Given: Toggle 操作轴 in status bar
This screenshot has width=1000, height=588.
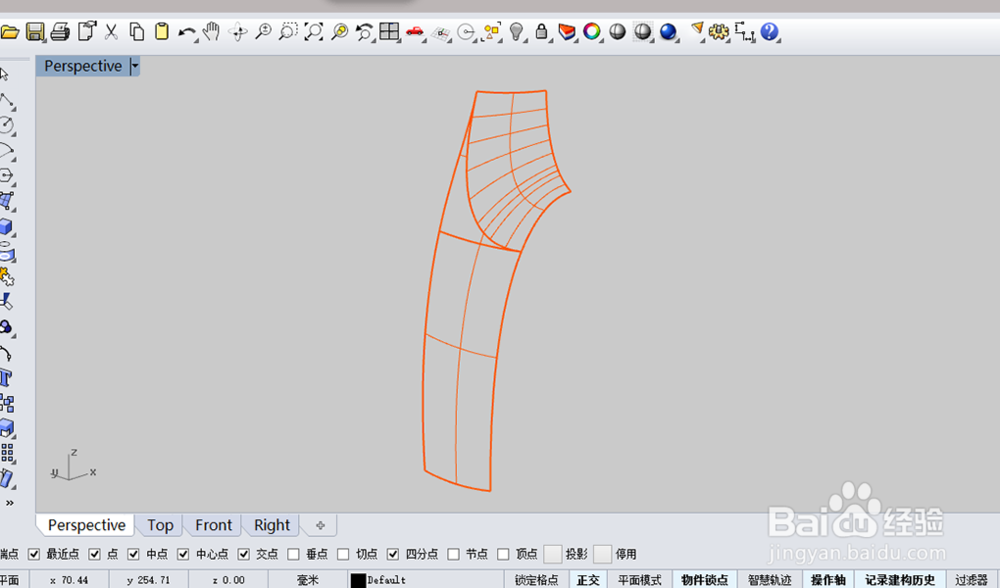Looking at the screenshot, I should click(828, 580).
